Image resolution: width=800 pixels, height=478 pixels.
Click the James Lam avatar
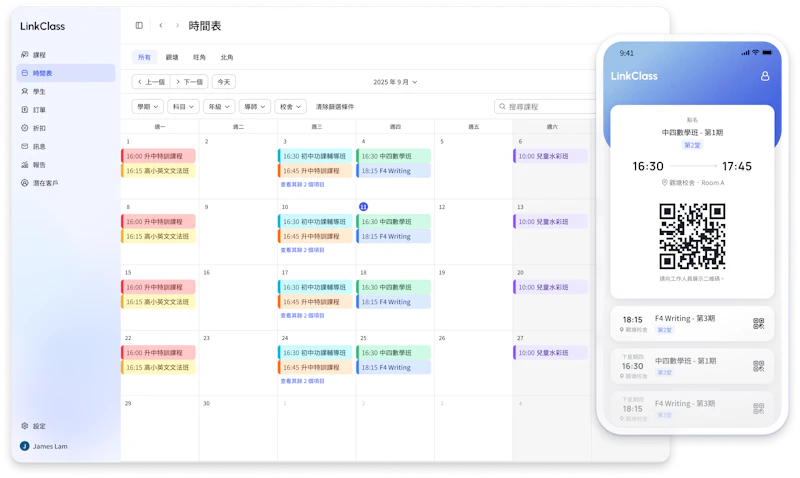coord(24,446)
